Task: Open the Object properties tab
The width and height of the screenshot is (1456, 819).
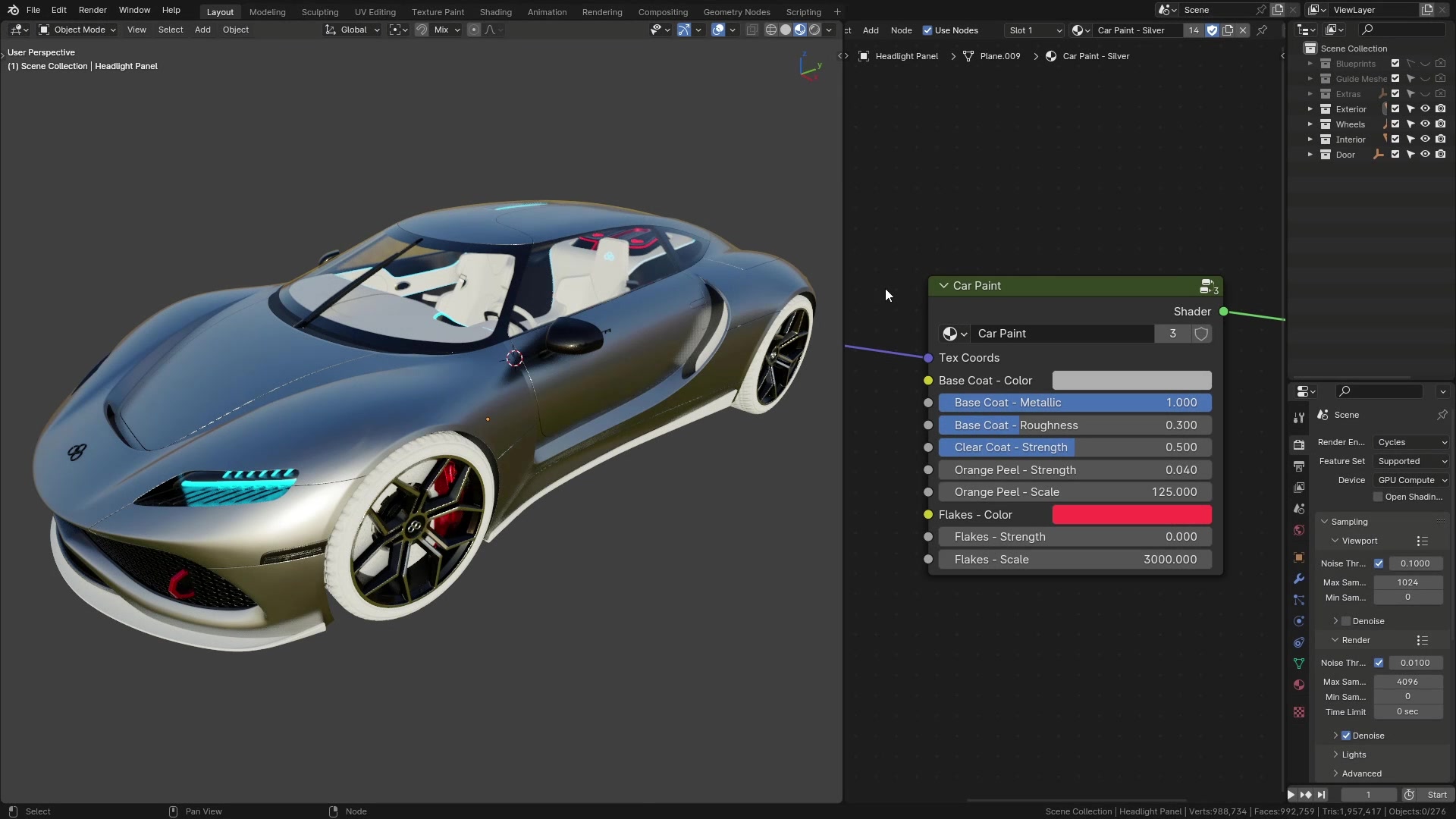Action: 1299,557
